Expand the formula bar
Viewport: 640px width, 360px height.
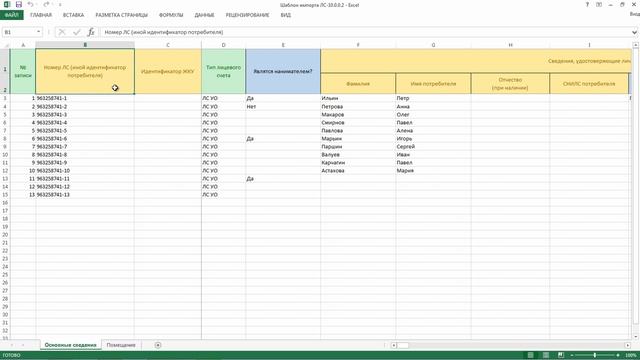(634, 32)
